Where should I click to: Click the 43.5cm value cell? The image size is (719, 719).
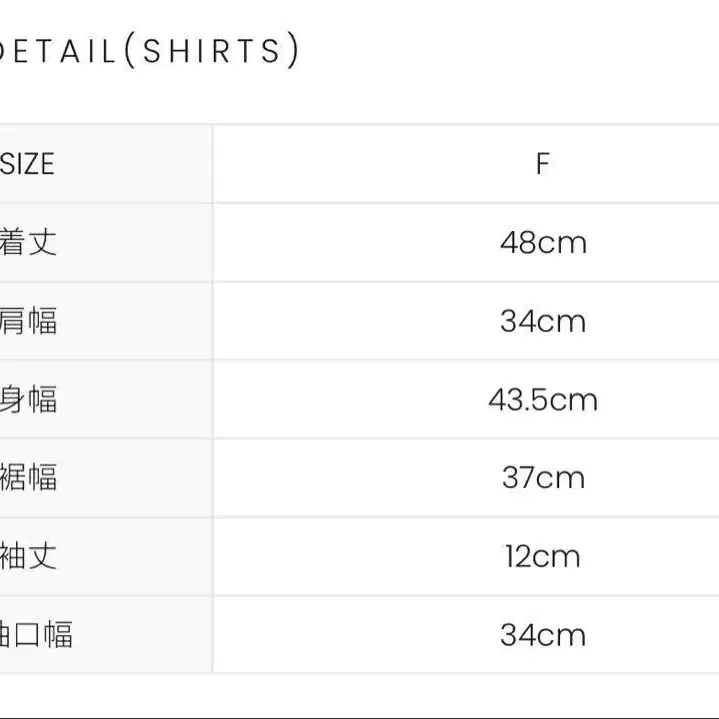466,399
